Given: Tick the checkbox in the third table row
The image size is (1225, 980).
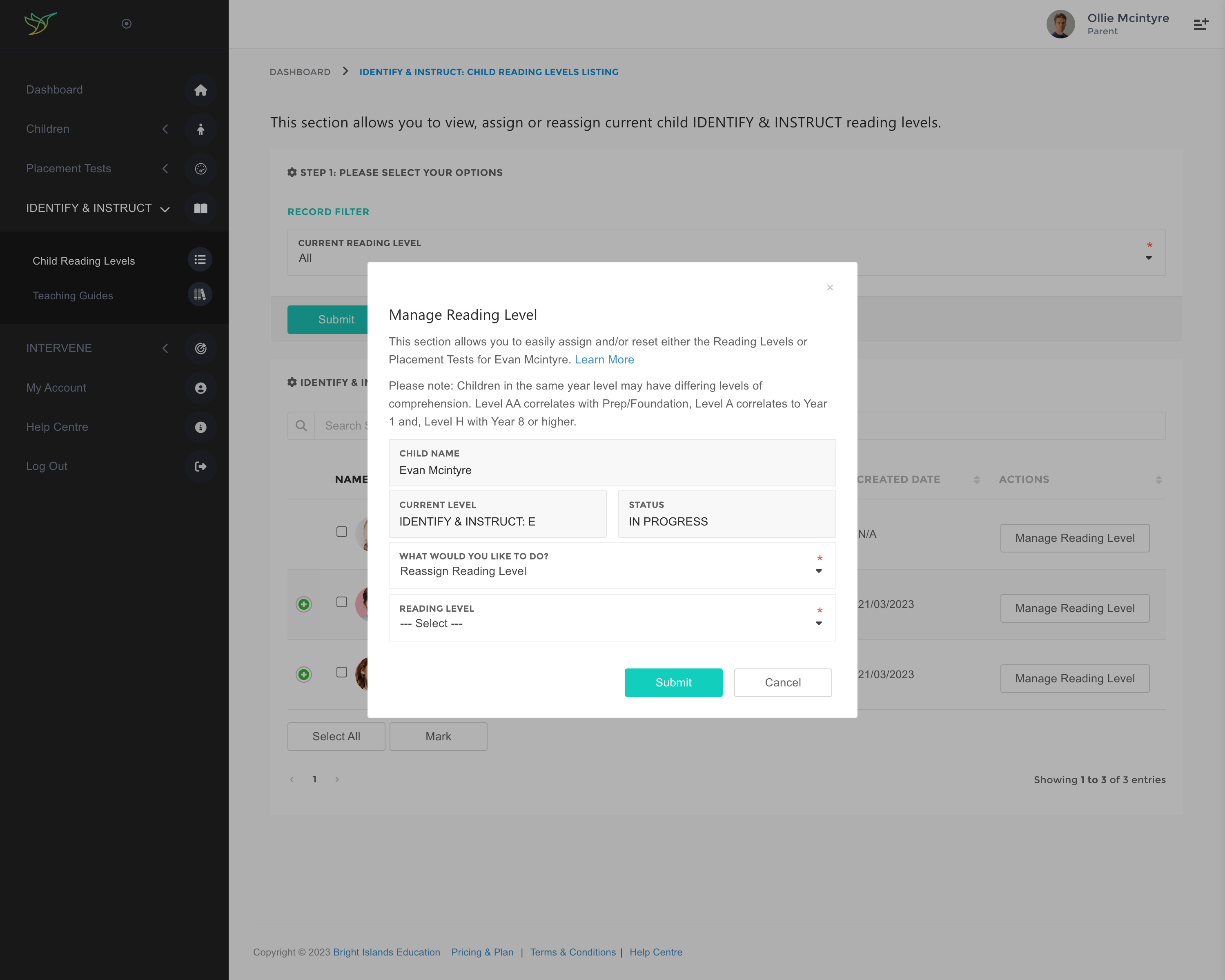Looking at the screenshot, I should click(x=341, y=672).
